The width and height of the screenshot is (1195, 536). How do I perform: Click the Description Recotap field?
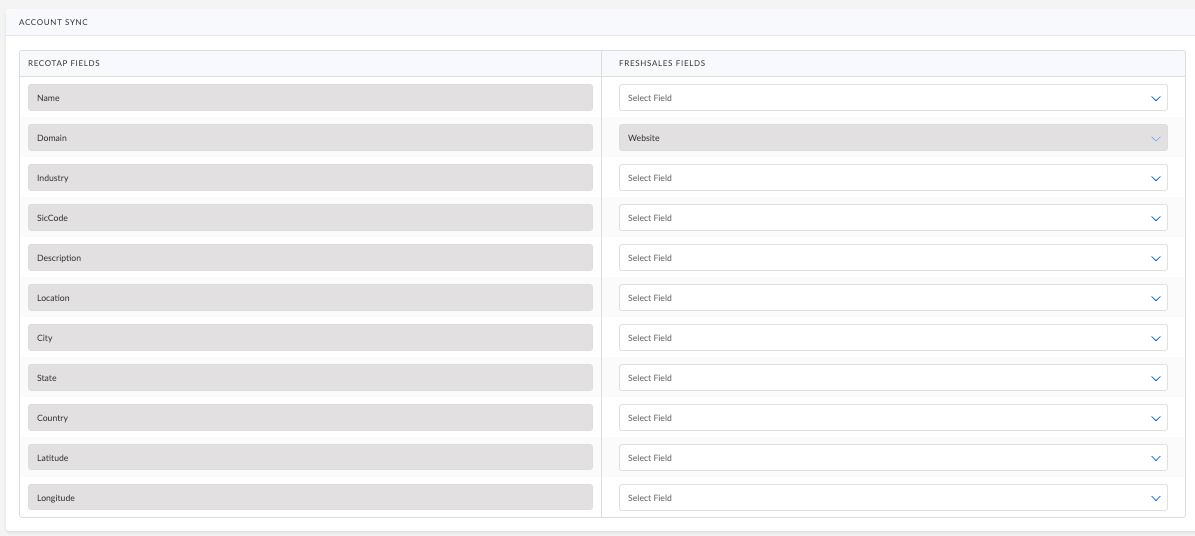point(310,258)
